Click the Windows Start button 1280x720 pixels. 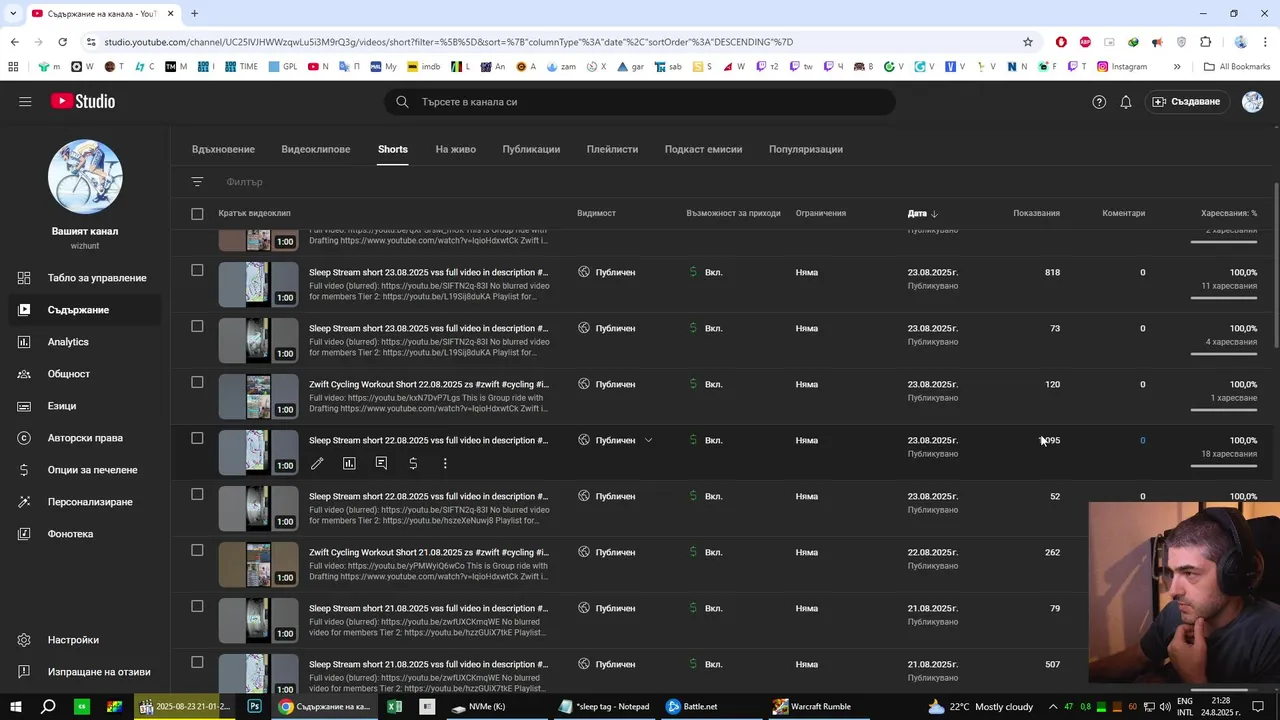pyautogui.click(x=15, y=707)
